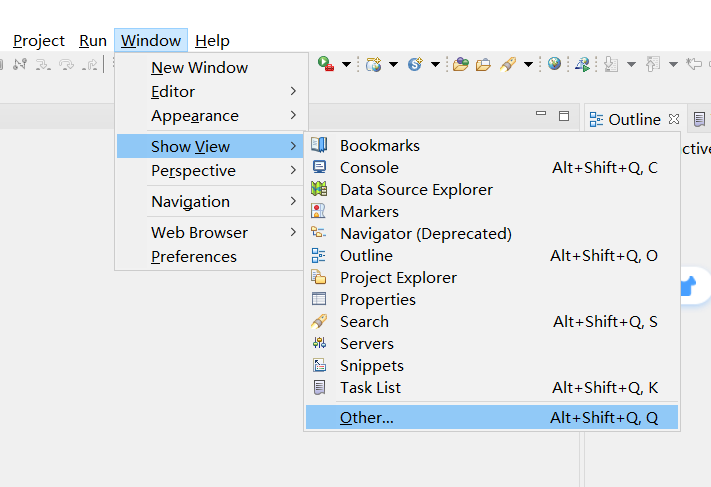
Task: Click the Open Task folder icon
Action: pos(483,65)
